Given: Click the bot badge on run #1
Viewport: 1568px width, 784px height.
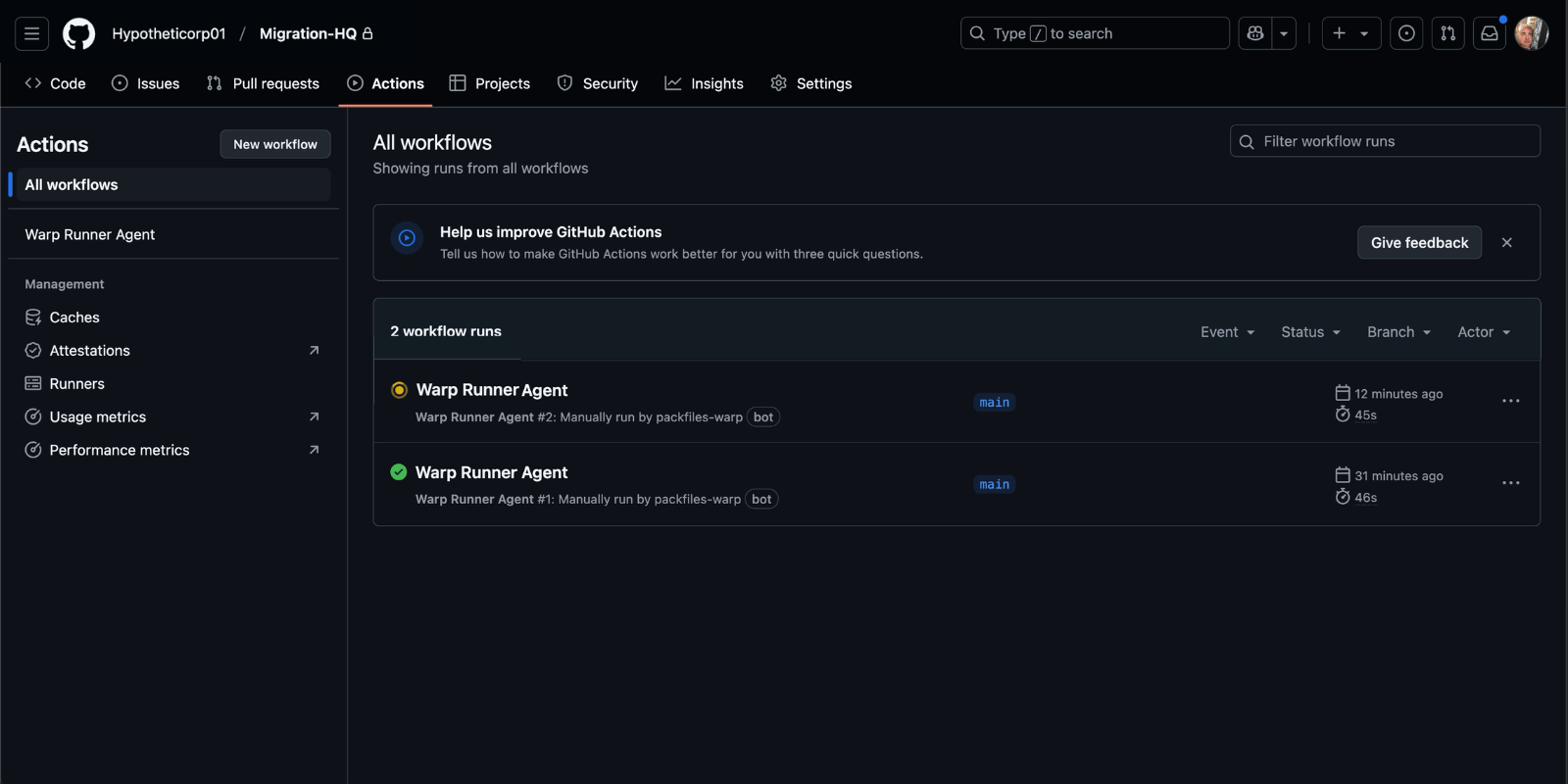Looking at the screenshot, I should tap(761, 500).
